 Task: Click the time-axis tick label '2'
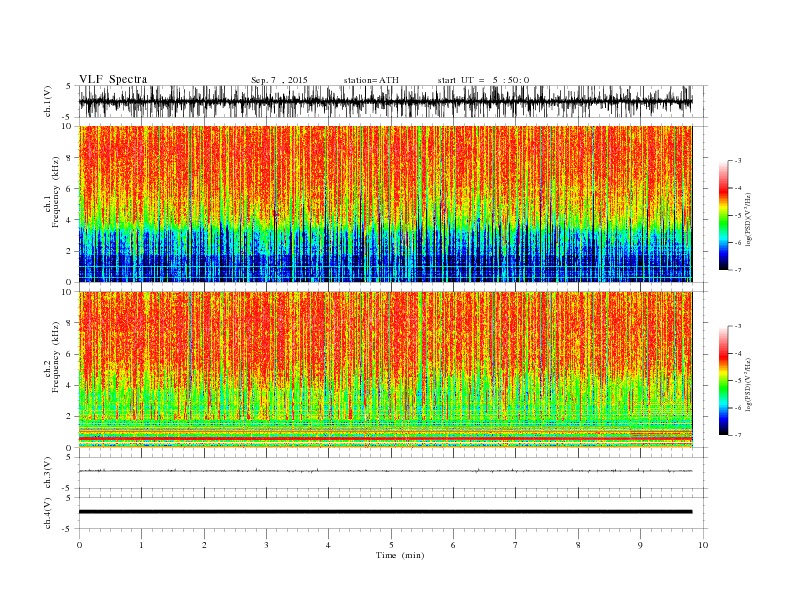[204, 545]
